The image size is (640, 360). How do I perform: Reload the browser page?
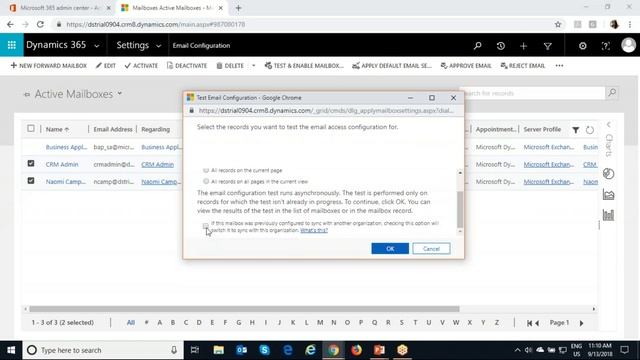[40, 24]
